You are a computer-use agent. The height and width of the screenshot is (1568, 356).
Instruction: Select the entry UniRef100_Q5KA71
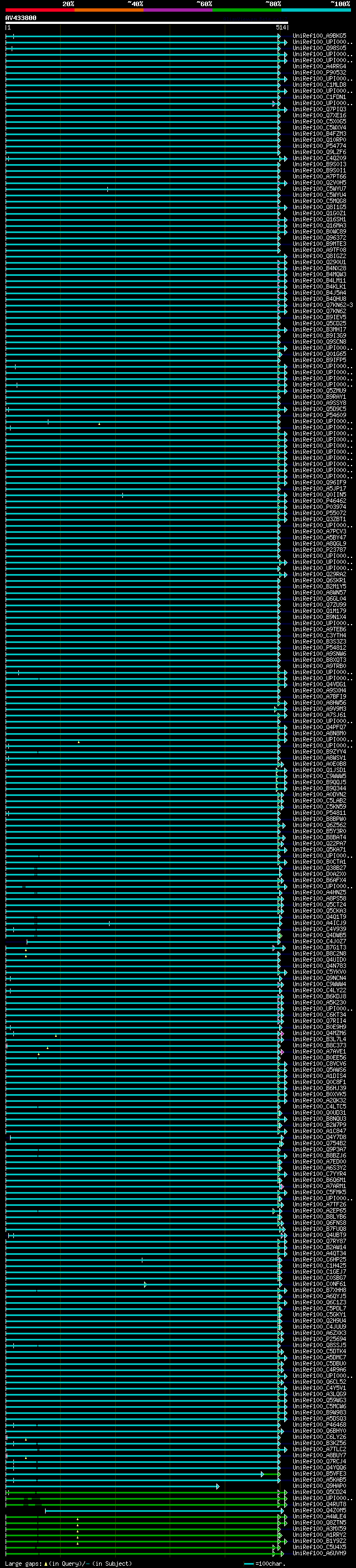coord(319,850)
